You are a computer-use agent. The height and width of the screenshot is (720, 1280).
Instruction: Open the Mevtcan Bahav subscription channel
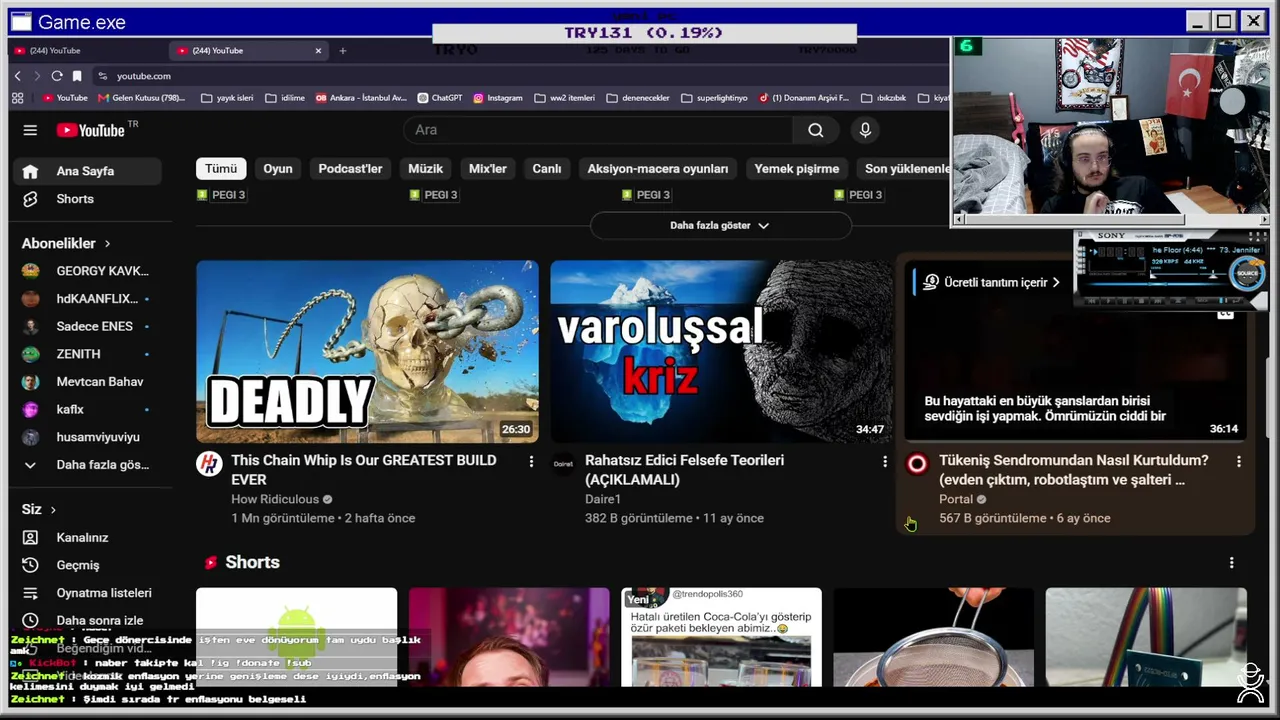tap(88, 382)
